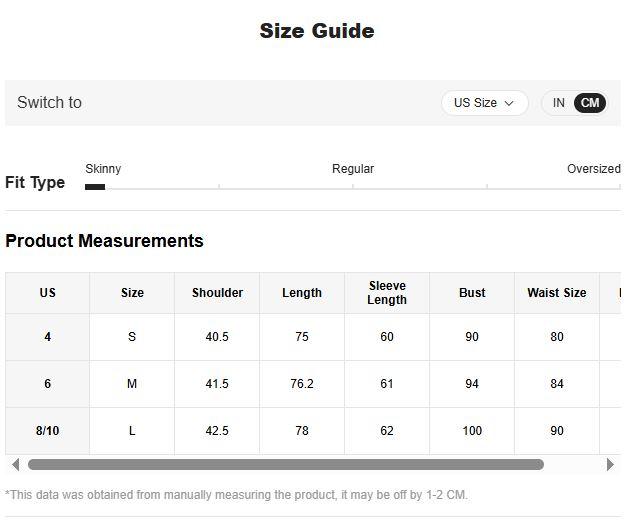The width and height of the screenshot is (635, 532).
Task: Click the Length column header
Action: click(302, 293)
